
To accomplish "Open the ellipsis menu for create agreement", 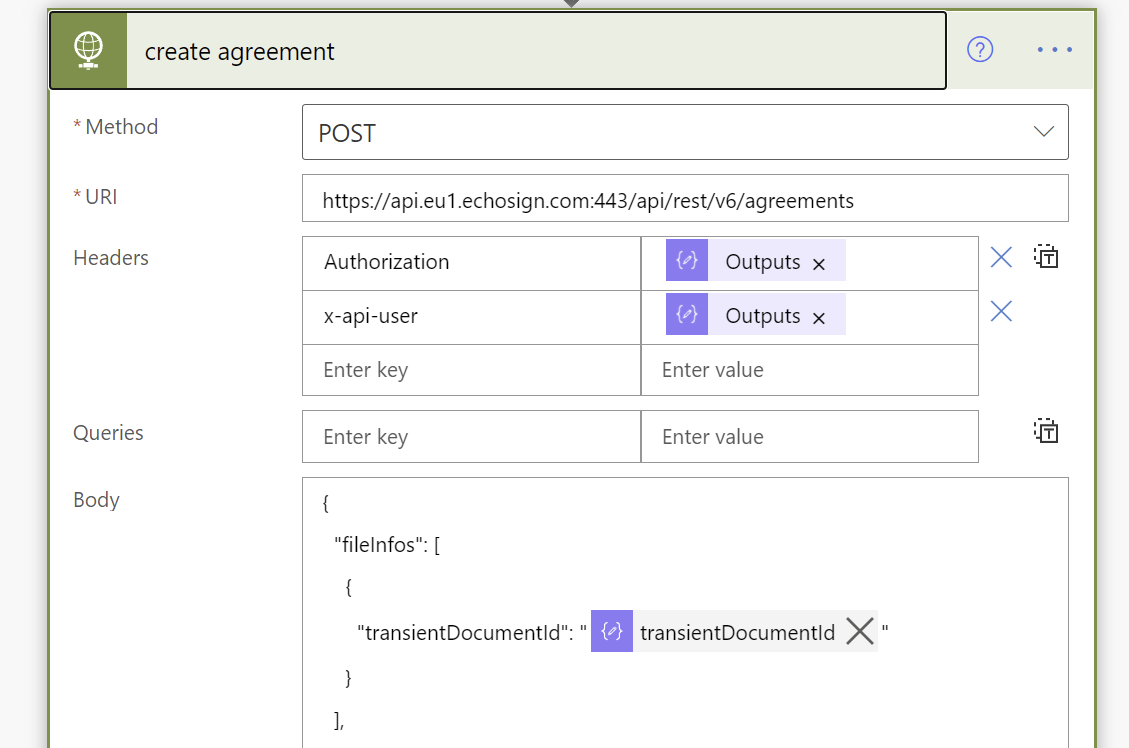I will click(x=1054, y=49).
